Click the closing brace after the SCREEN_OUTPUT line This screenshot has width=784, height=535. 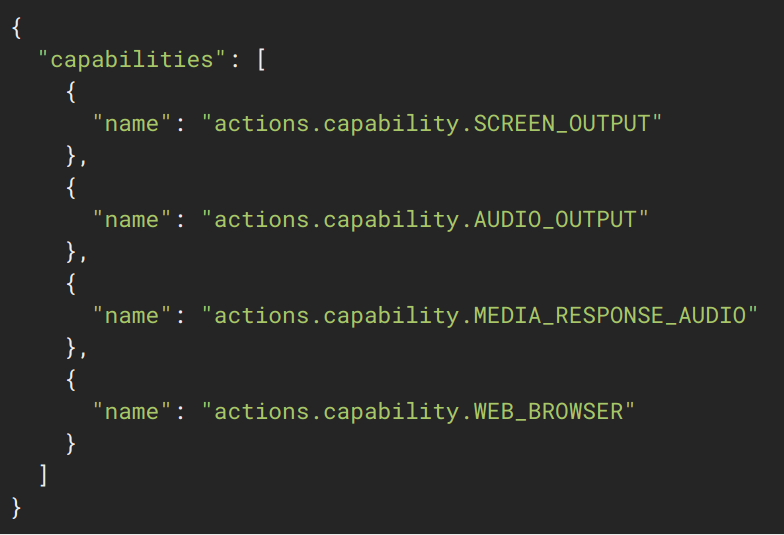pos(71,155)
